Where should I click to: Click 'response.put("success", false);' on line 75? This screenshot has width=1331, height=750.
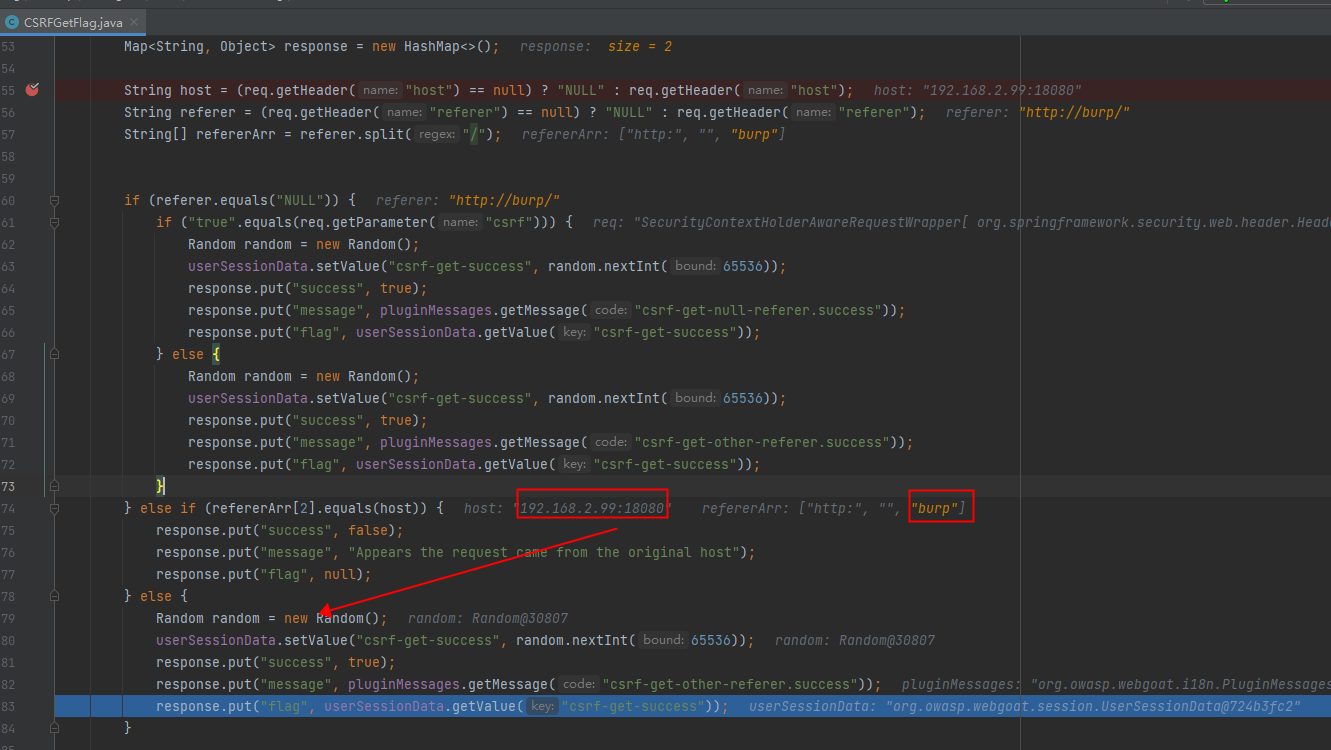(x=280, y=530)
